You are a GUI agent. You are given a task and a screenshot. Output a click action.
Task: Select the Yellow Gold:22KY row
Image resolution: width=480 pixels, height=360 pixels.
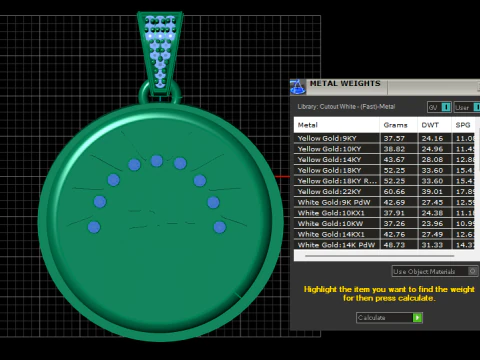[x=384, y=192]
